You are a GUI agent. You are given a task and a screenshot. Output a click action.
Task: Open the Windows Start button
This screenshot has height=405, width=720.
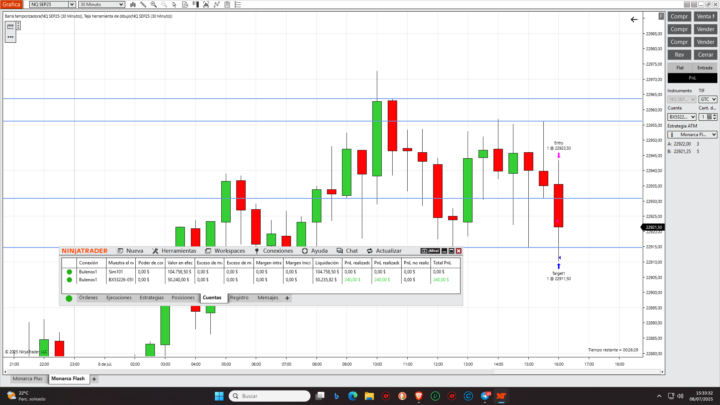pos(219,396)
